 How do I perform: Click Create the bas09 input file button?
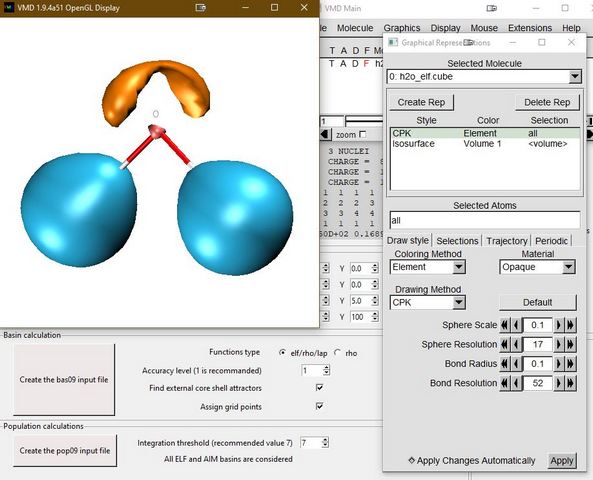pos(64,379)
